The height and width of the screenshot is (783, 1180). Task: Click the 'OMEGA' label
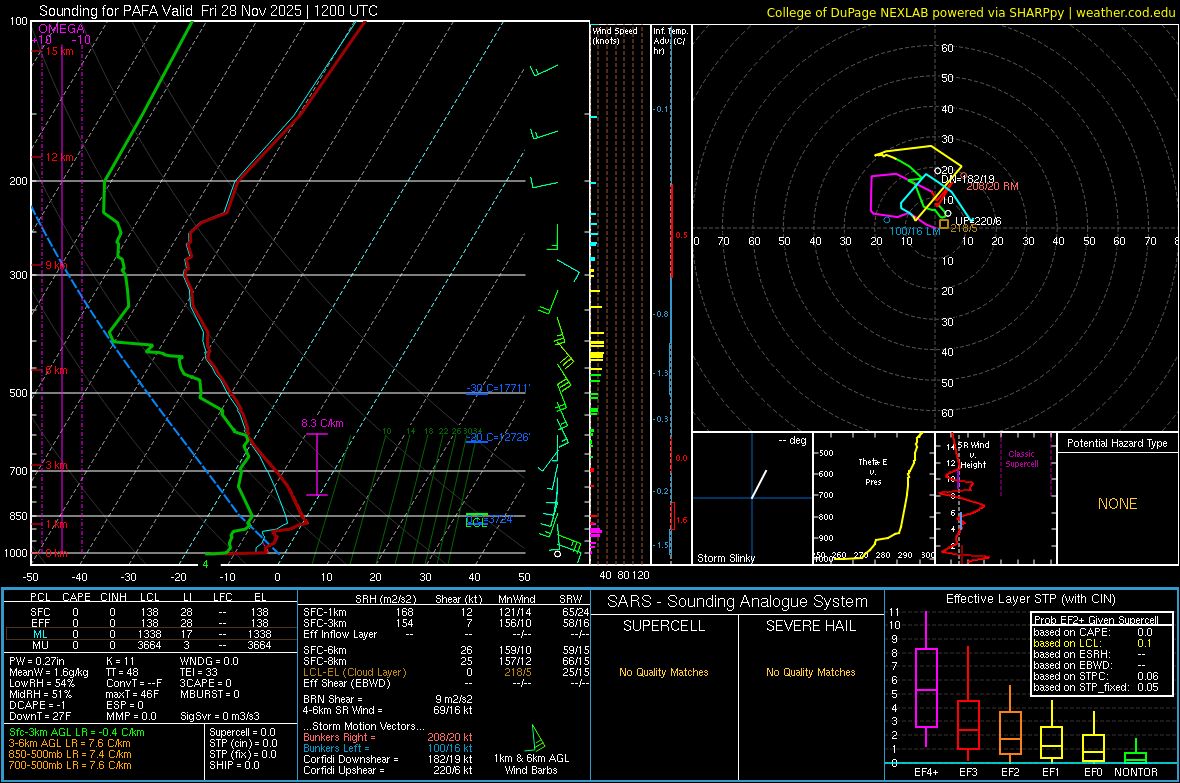point(61,29)
